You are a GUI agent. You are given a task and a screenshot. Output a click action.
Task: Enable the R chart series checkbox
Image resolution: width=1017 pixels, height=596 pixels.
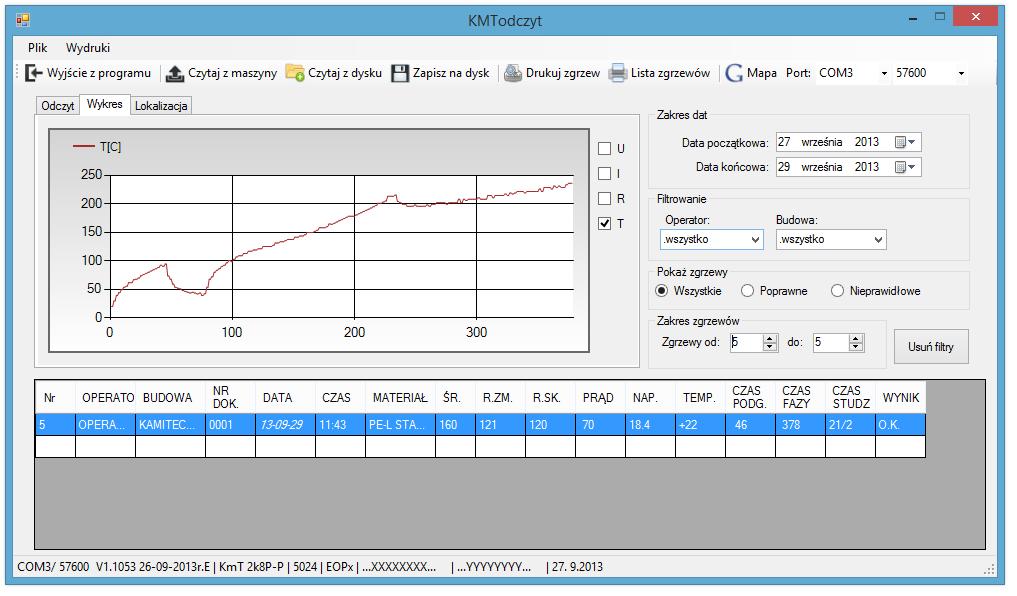click(x=604, y=198)
